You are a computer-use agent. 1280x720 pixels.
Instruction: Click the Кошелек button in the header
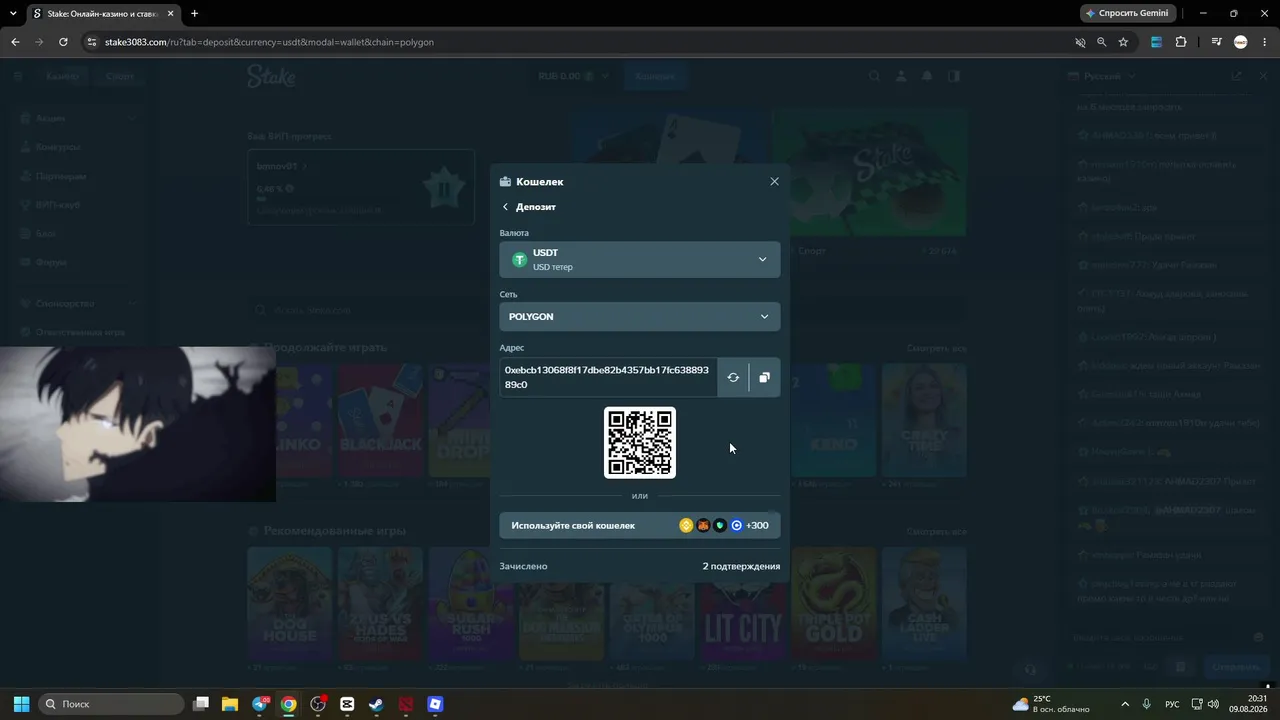pyautogui.click(x=656, y=76)
